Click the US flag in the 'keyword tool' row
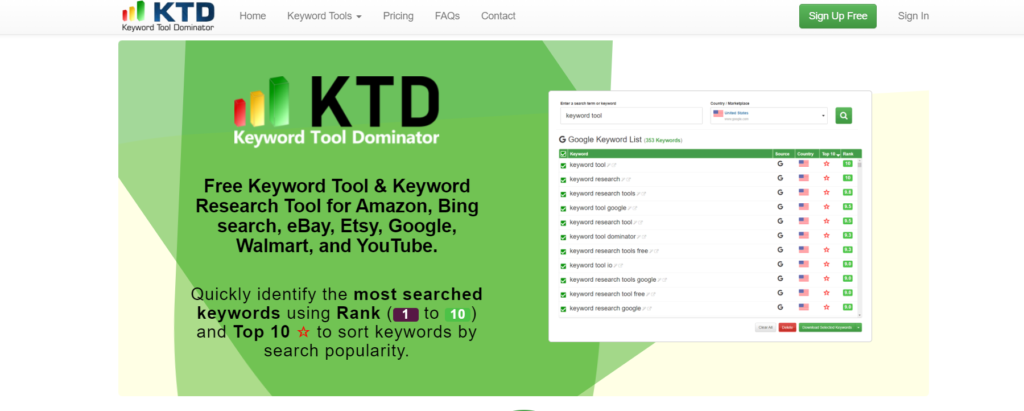The height and width of the screenshot is (411, 1024). [803, 164]
